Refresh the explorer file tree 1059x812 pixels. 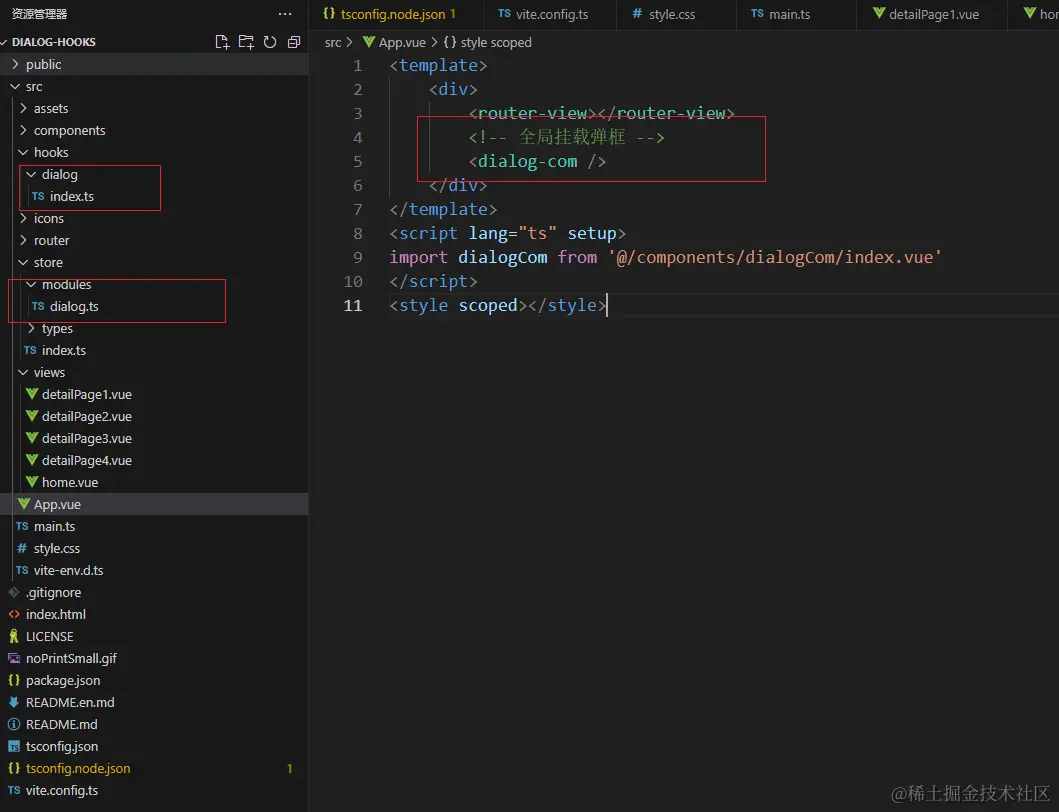[x=270, y=42]
